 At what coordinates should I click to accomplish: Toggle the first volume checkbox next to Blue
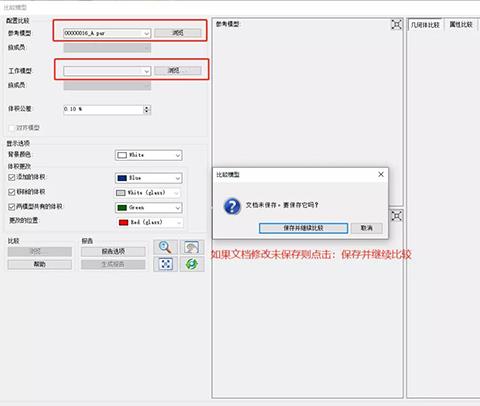point(12,177)
